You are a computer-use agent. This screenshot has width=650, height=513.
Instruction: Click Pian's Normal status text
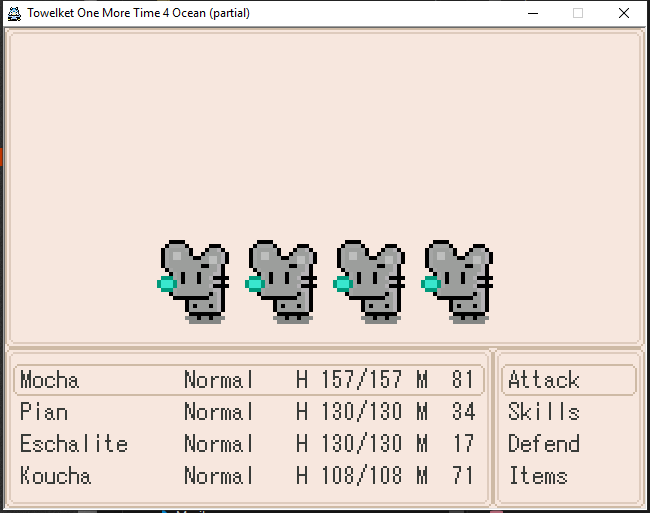tap(218, 412)
